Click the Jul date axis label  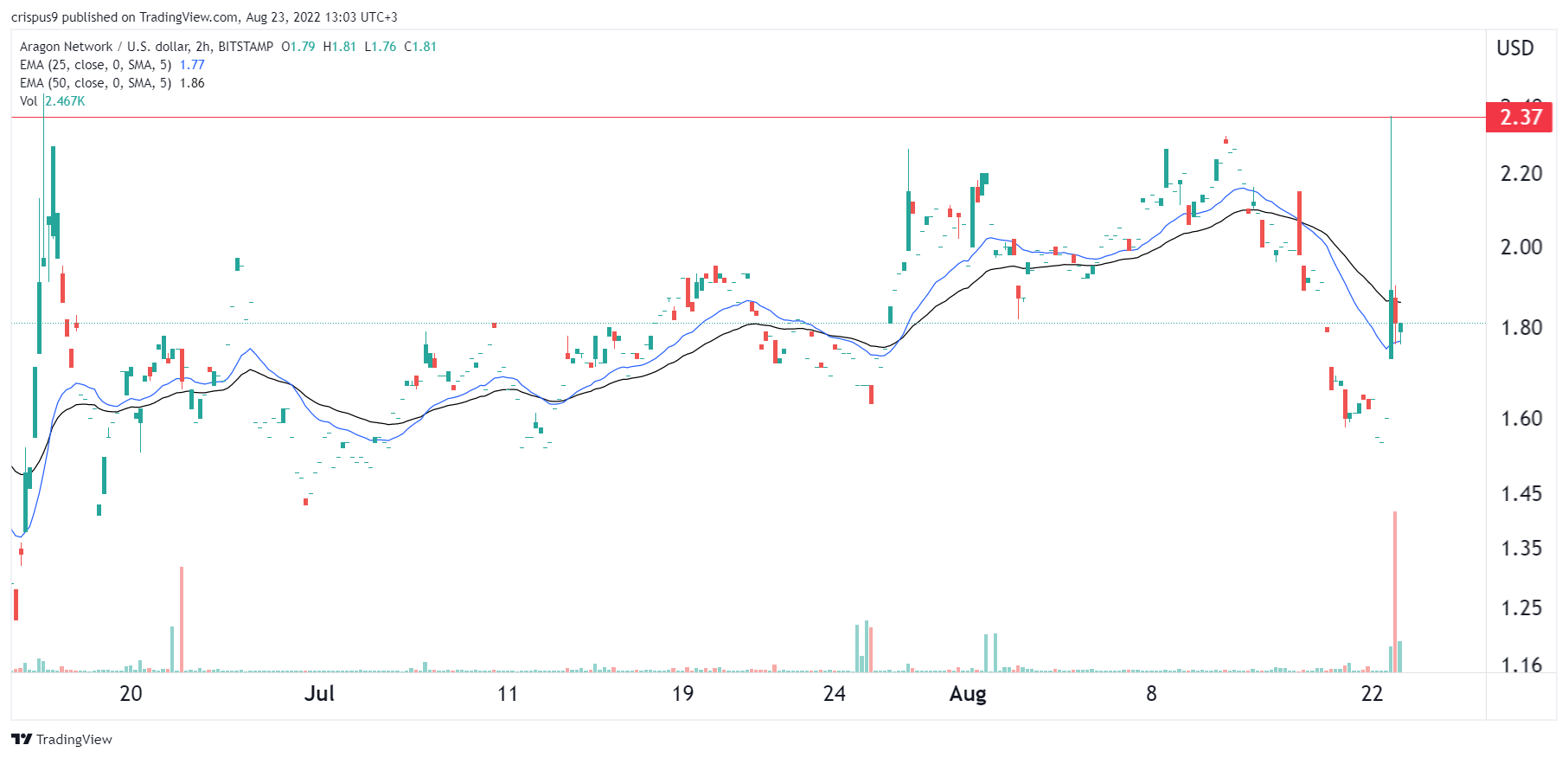[319, 694]
